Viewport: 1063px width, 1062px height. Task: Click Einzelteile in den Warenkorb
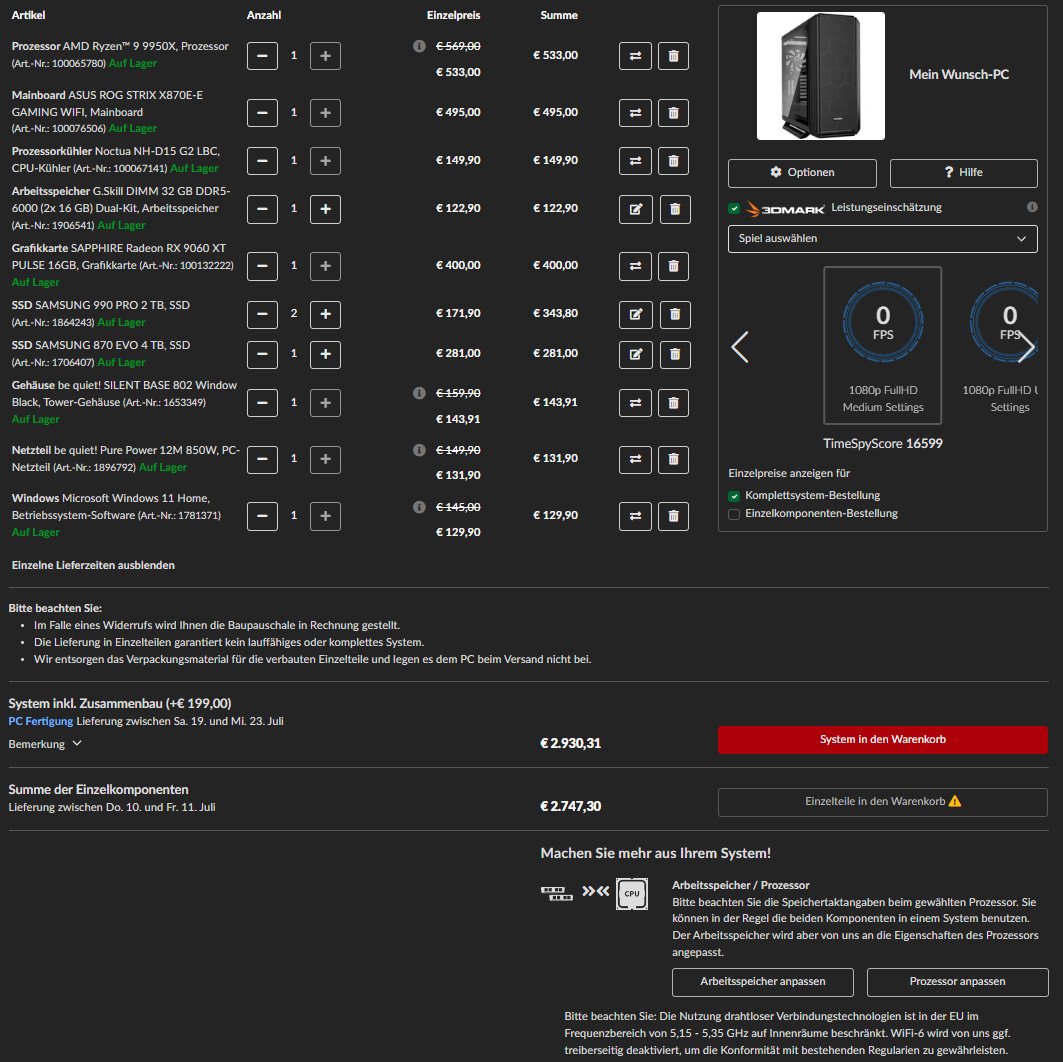tap(883, 802)
